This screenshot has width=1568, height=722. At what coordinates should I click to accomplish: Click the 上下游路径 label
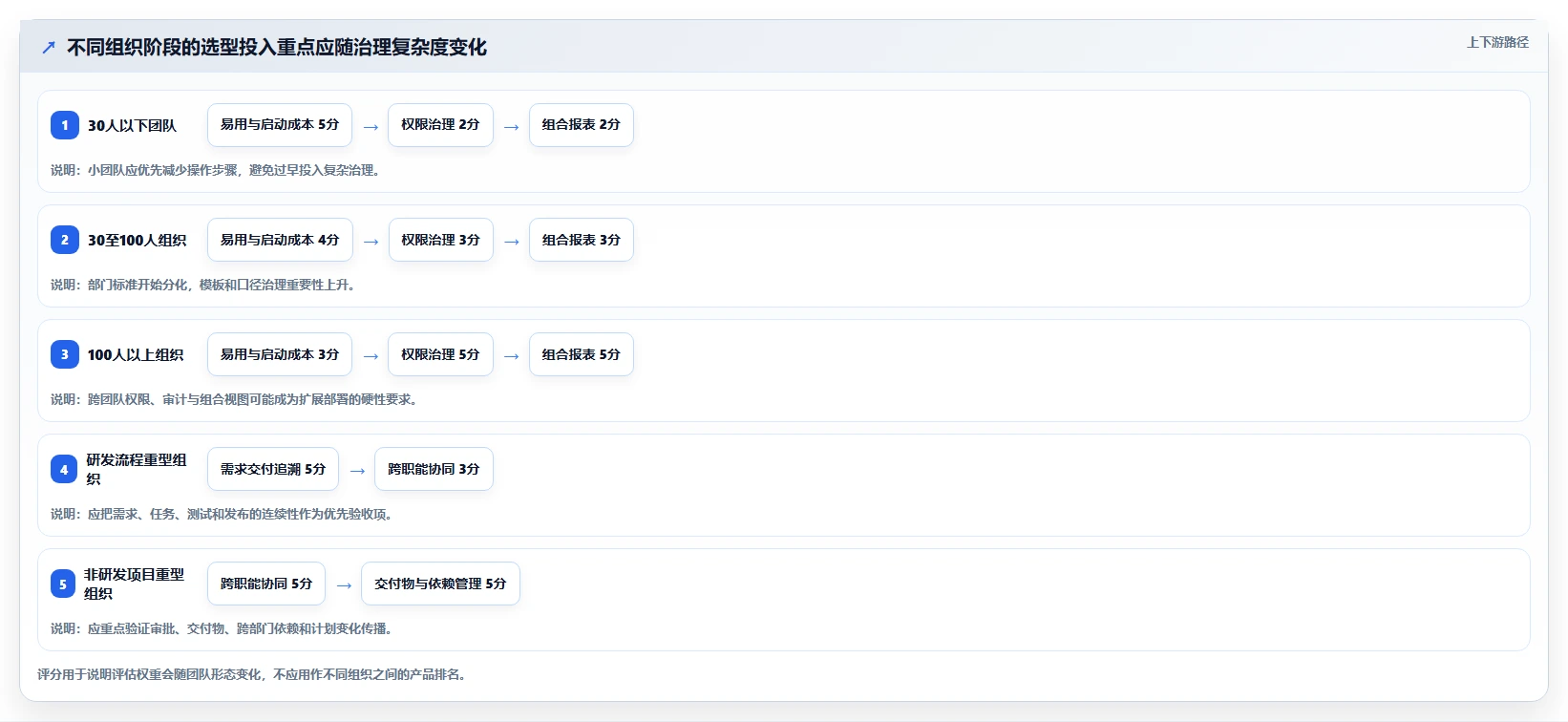pyautogui.click(x=1497, y=42)
